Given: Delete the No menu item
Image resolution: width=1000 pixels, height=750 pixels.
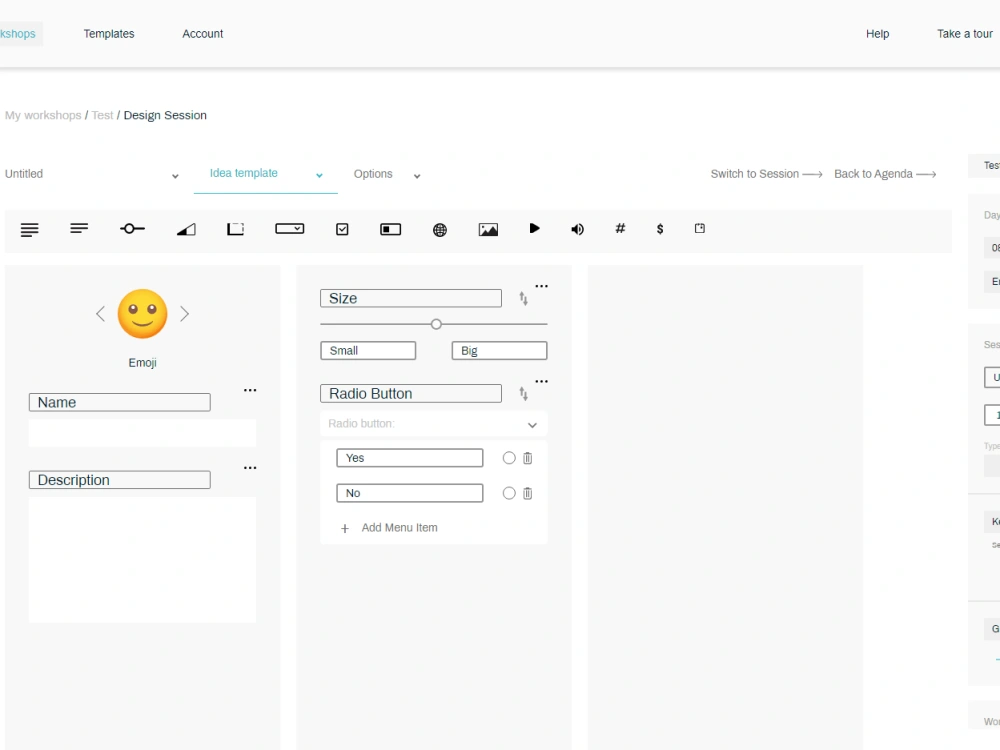Looking at the screenshot, I should point(527,493).
